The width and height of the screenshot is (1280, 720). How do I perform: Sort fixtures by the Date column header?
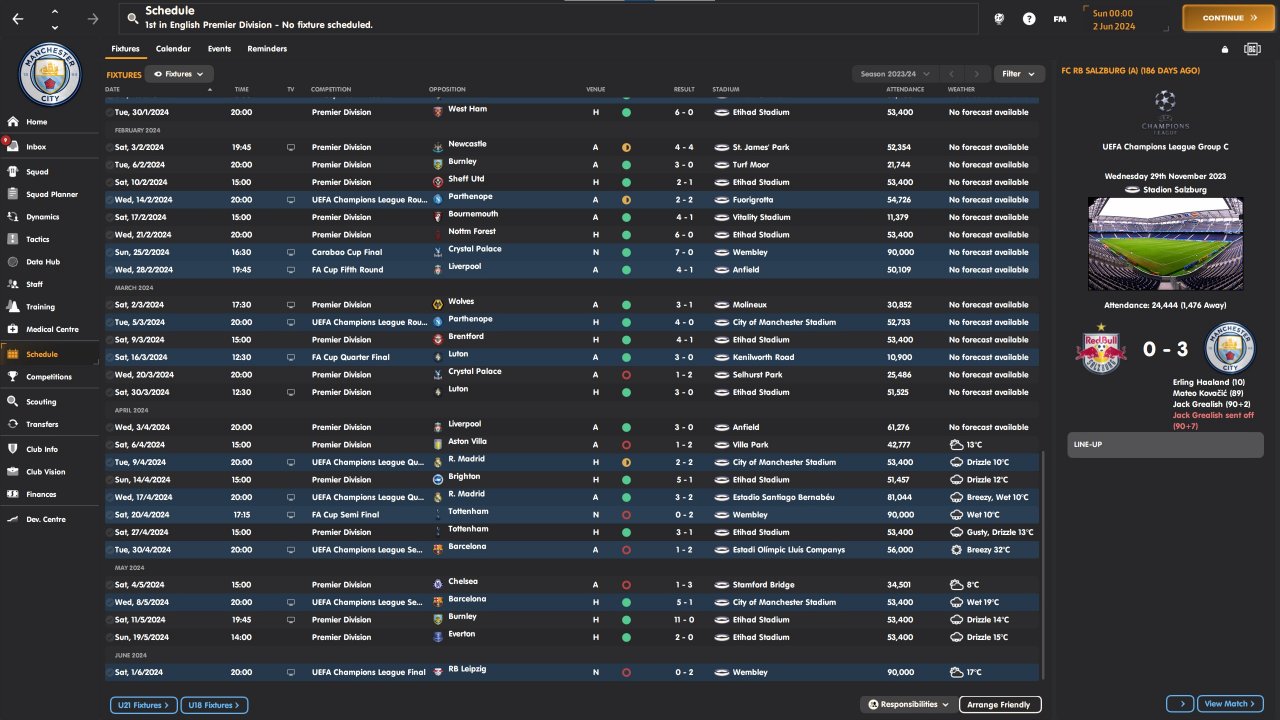point(112,90)
